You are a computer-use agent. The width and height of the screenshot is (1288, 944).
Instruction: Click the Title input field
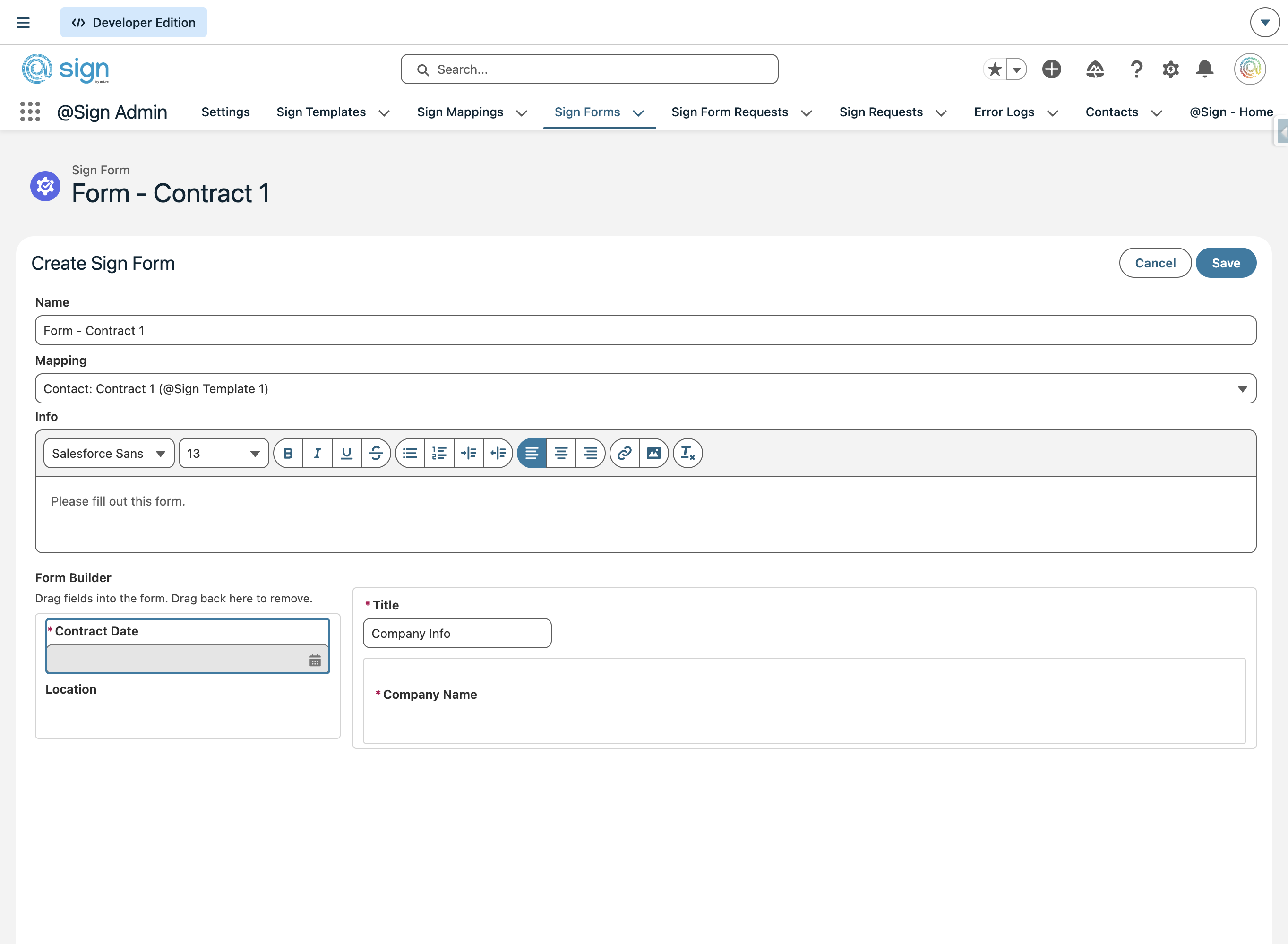[457, 633]
